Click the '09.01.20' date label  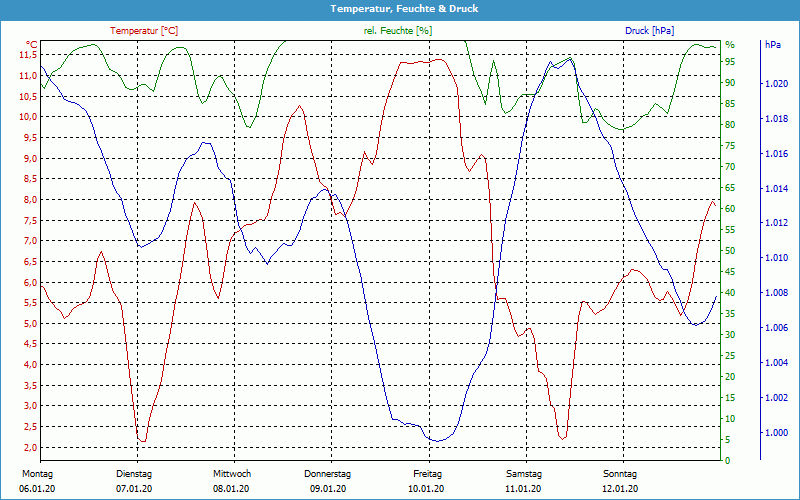328,489
